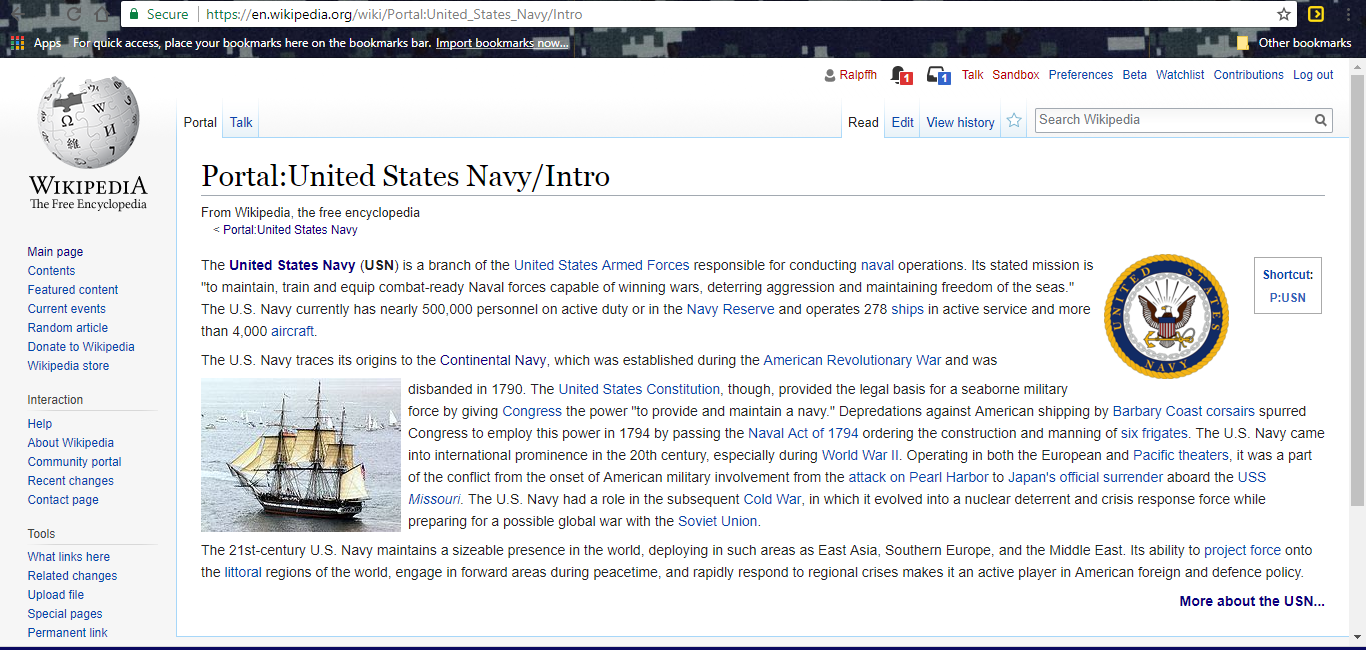Open the alerts bell notification icon
The height and width of the screenshot is (650, 1366).
900,75
